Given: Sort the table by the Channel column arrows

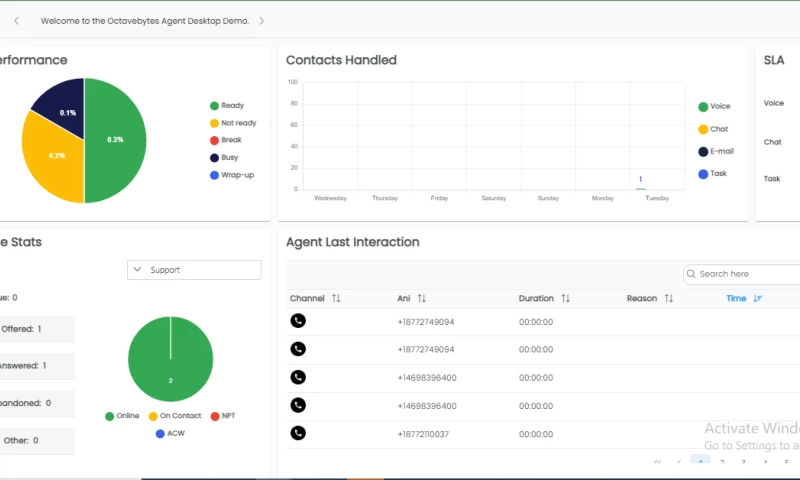Looking at the screenshot, I should coord(336,298).
